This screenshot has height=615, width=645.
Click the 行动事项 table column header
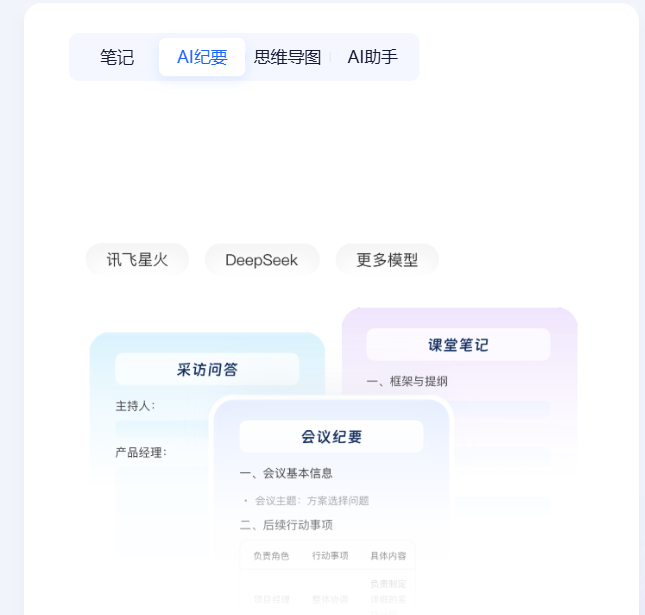click(x=329, y=556)
